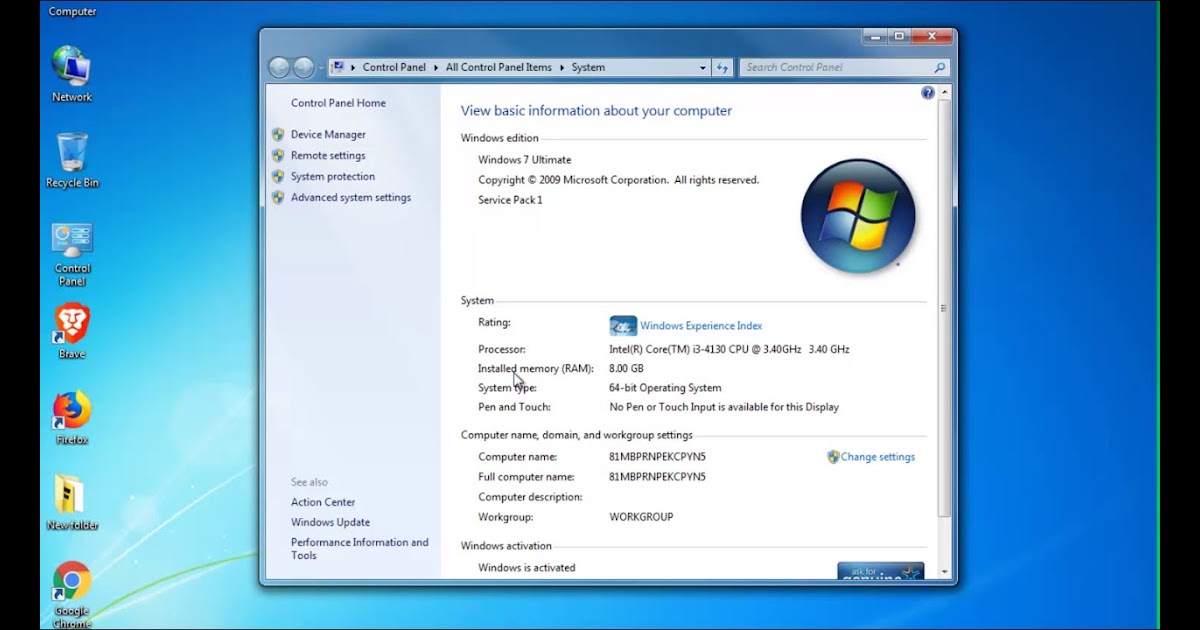Viewport: 1200px width, 630px height.
Task: Open the New folder icon
Action: coord(72,503)
